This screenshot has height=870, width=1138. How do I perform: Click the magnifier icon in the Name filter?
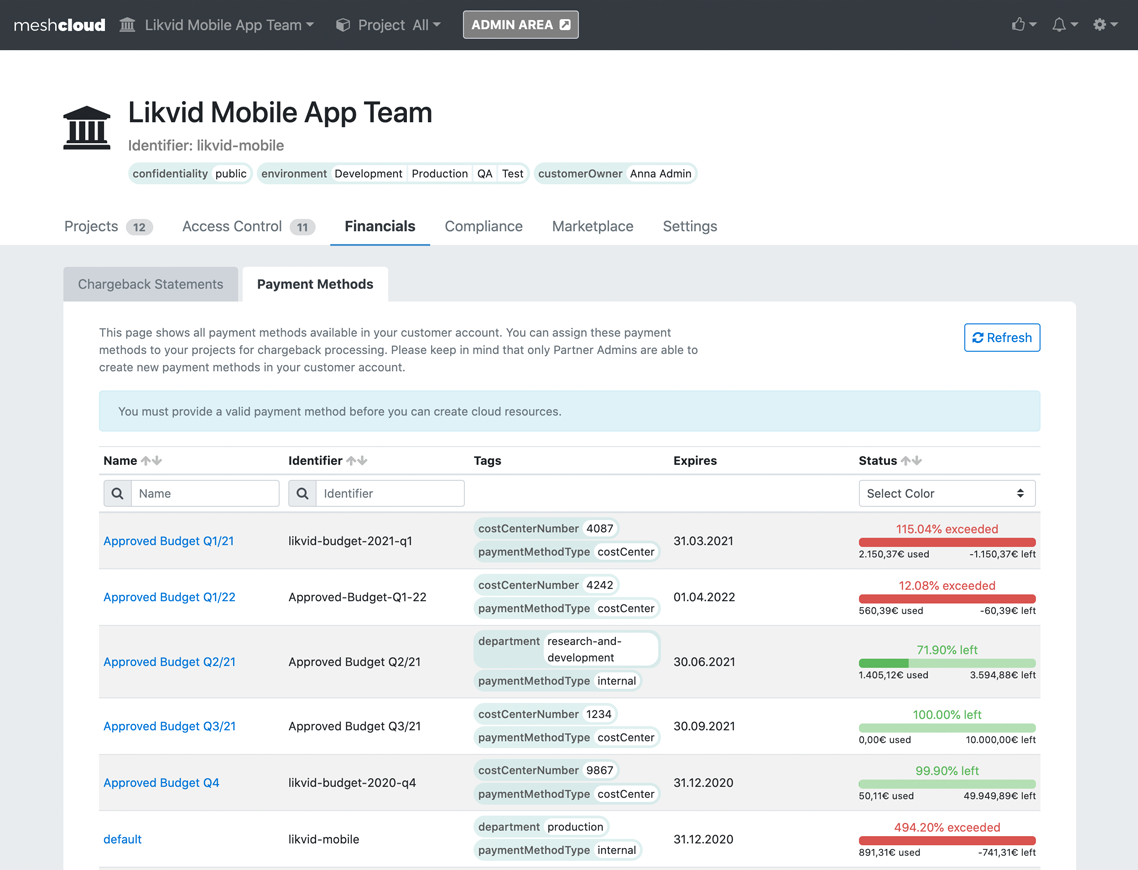coord(116,493)
